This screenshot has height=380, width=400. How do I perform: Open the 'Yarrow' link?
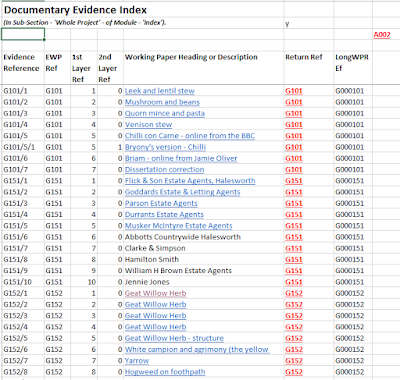tap(137, 361)
